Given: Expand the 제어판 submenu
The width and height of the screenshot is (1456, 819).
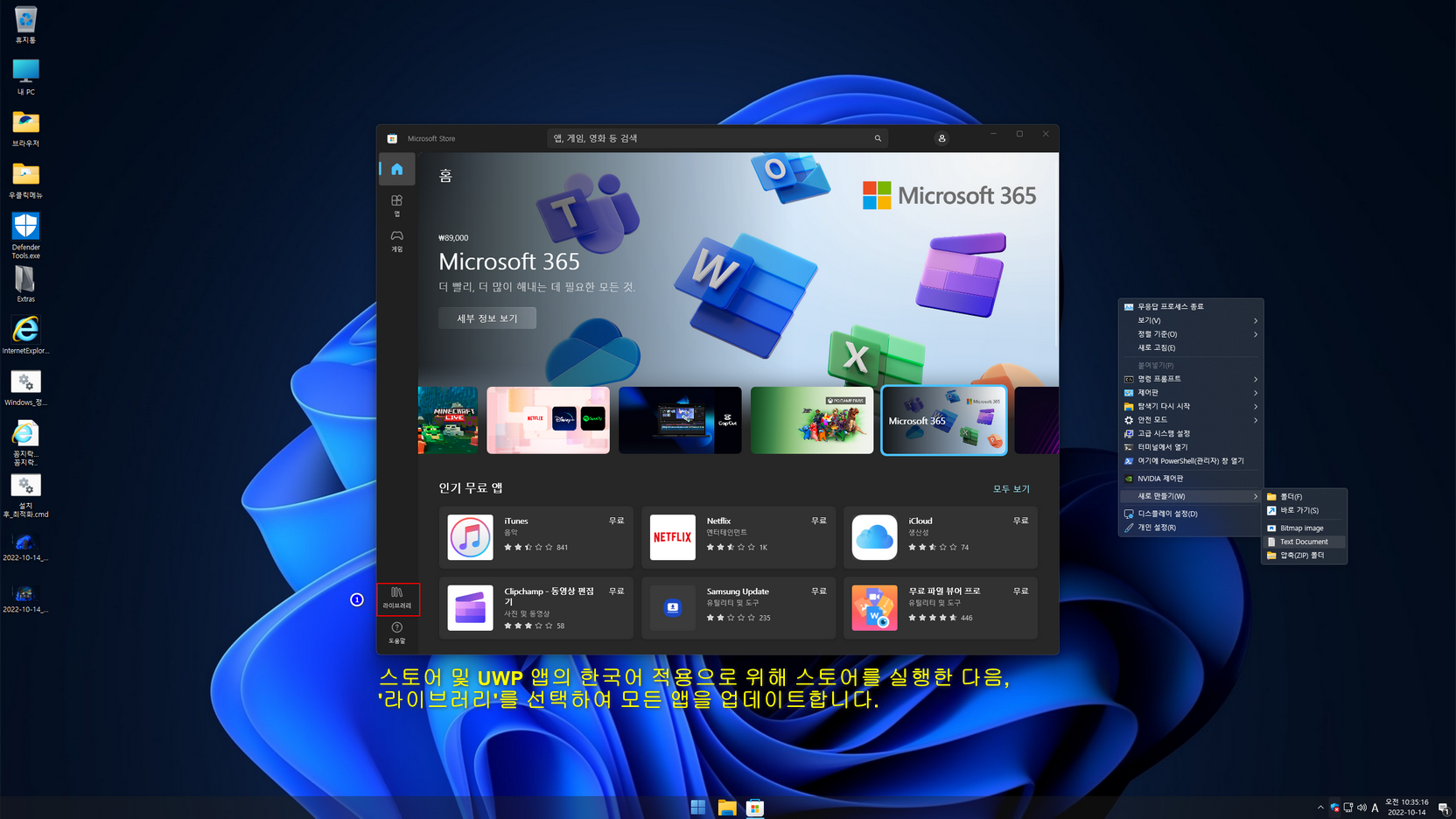Looking at the screenshot, I should (1191, 393).
